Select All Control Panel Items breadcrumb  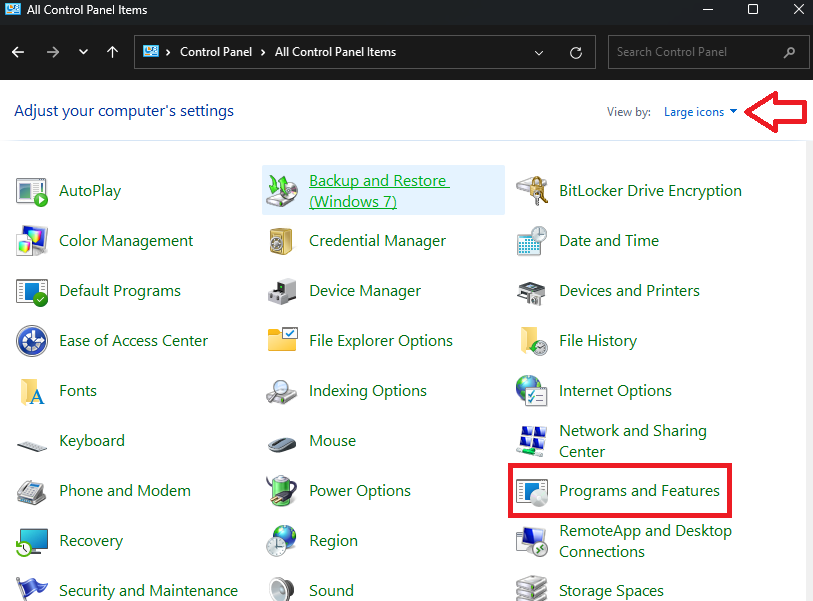tap(335, 52)
